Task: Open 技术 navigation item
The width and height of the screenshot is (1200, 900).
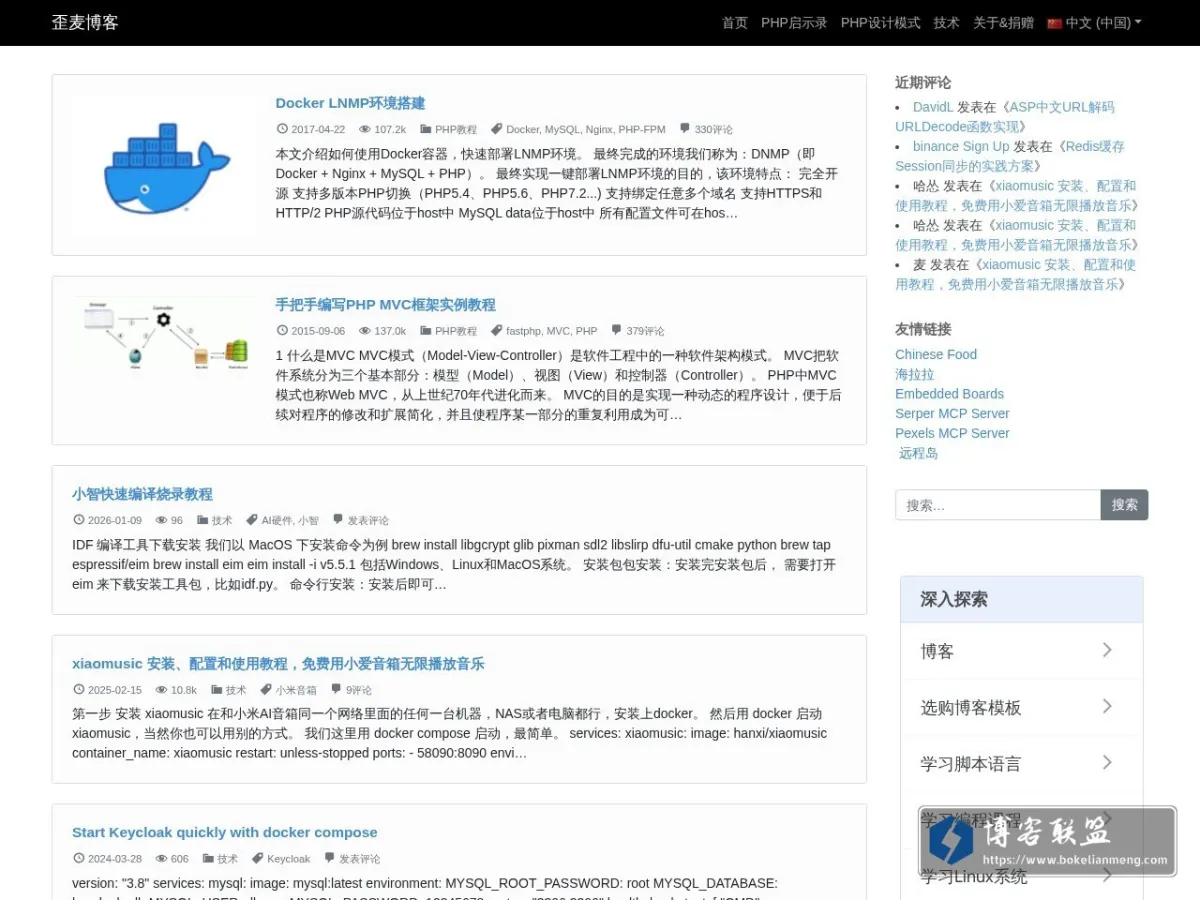Action: pyautogui.click(x=946, y=23)
